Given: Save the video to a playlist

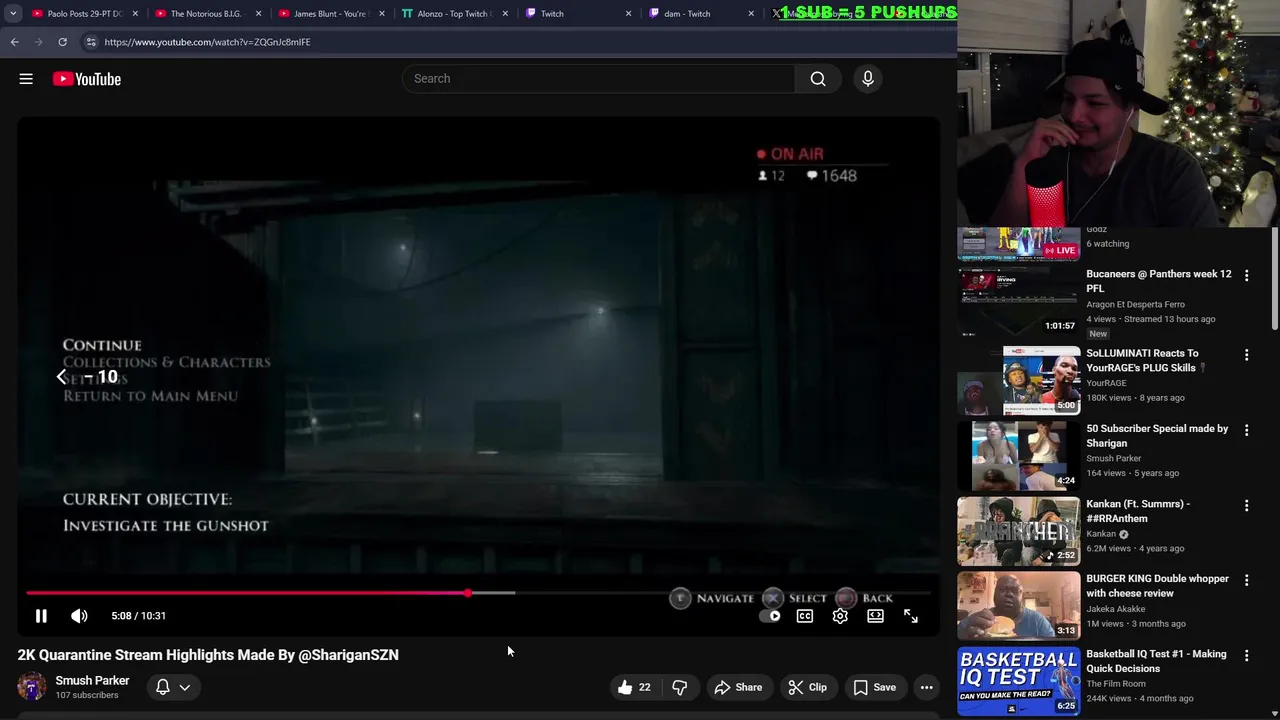Looking at the screenshot, I should [874, 687].
